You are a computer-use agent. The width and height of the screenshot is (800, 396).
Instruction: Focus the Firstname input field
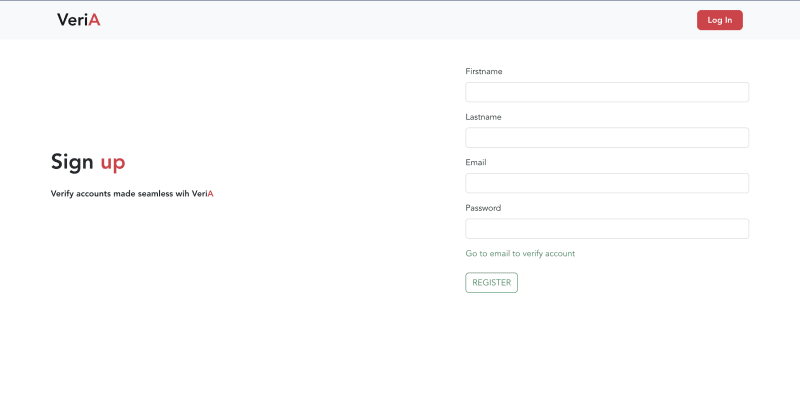[607, 92]
